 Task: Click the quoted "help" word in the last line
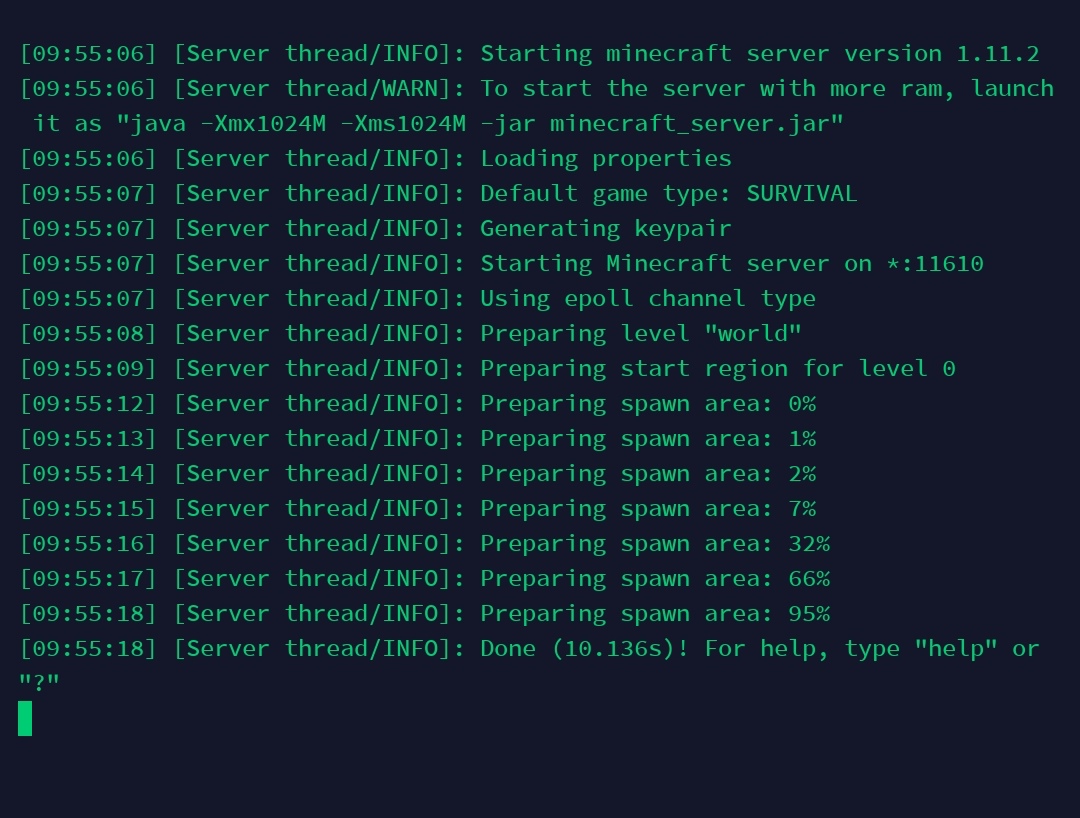(x=955, y=649)
